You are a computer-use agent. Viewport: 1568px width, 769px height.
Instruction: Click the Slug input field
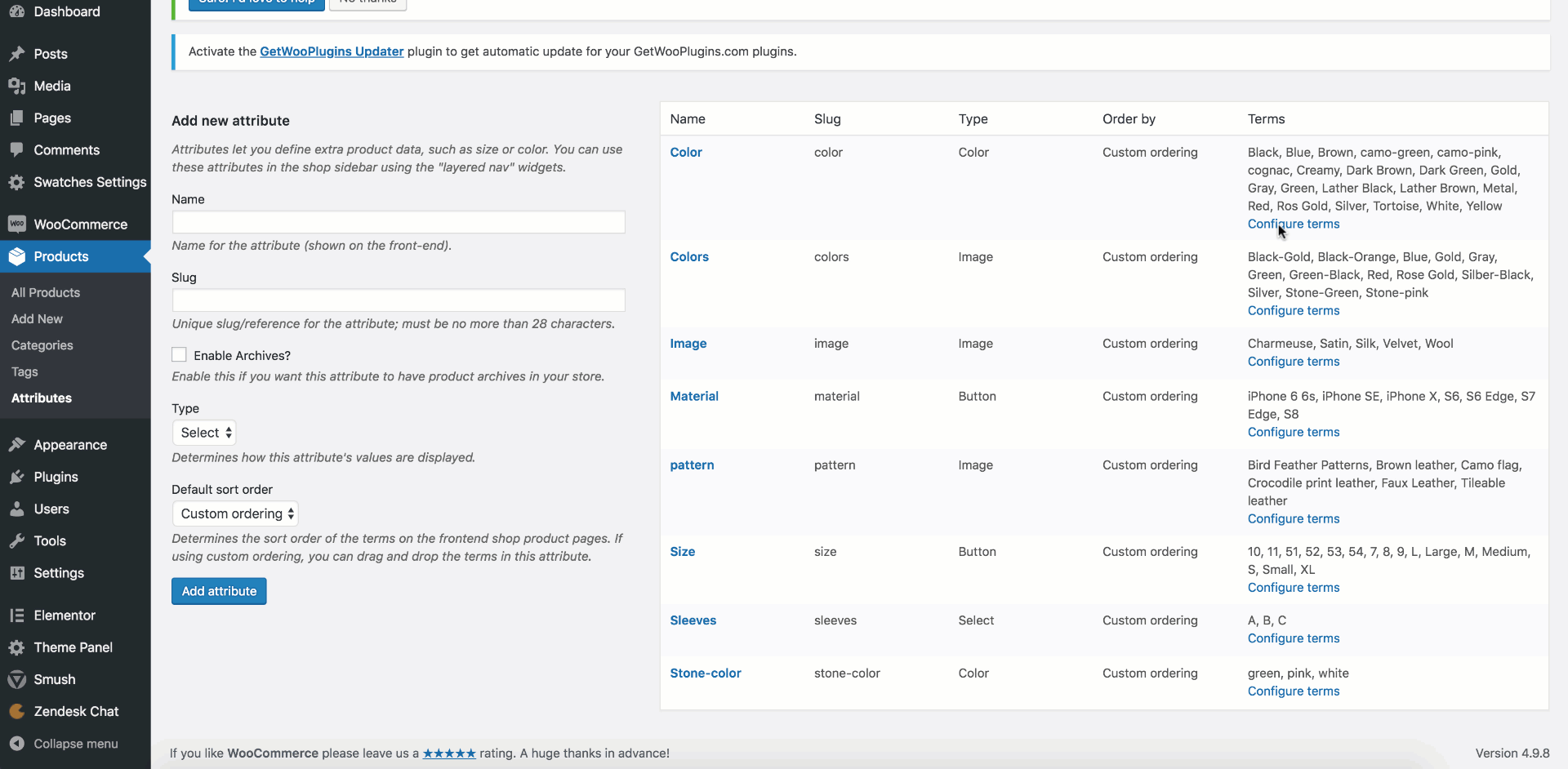click(399, 300)
